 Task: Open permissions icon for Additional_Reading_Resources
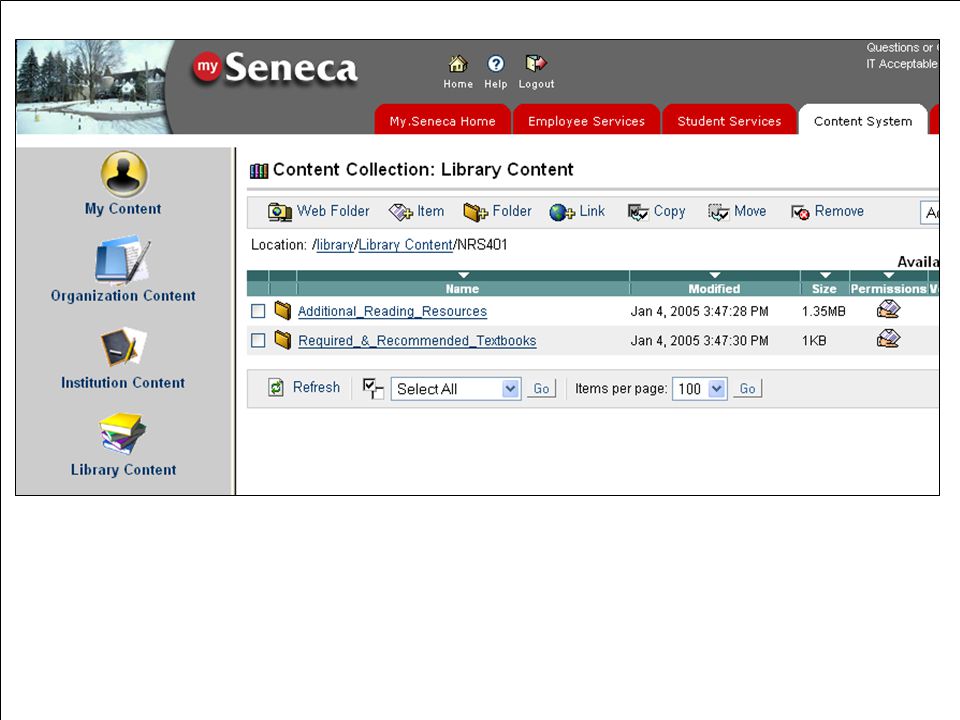(x=888, y=309)
